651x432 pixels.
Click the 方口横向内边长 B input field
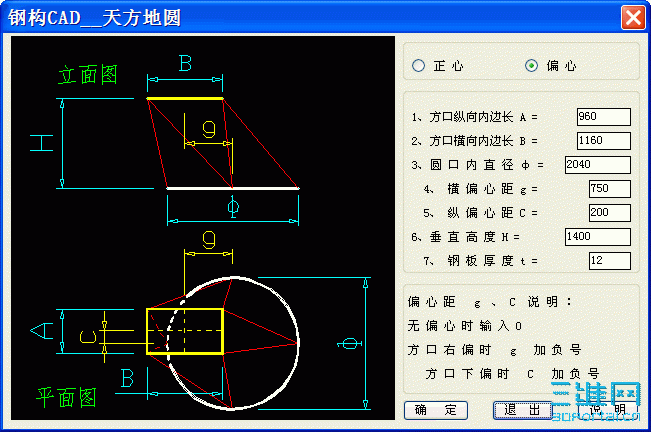(604, 141)
